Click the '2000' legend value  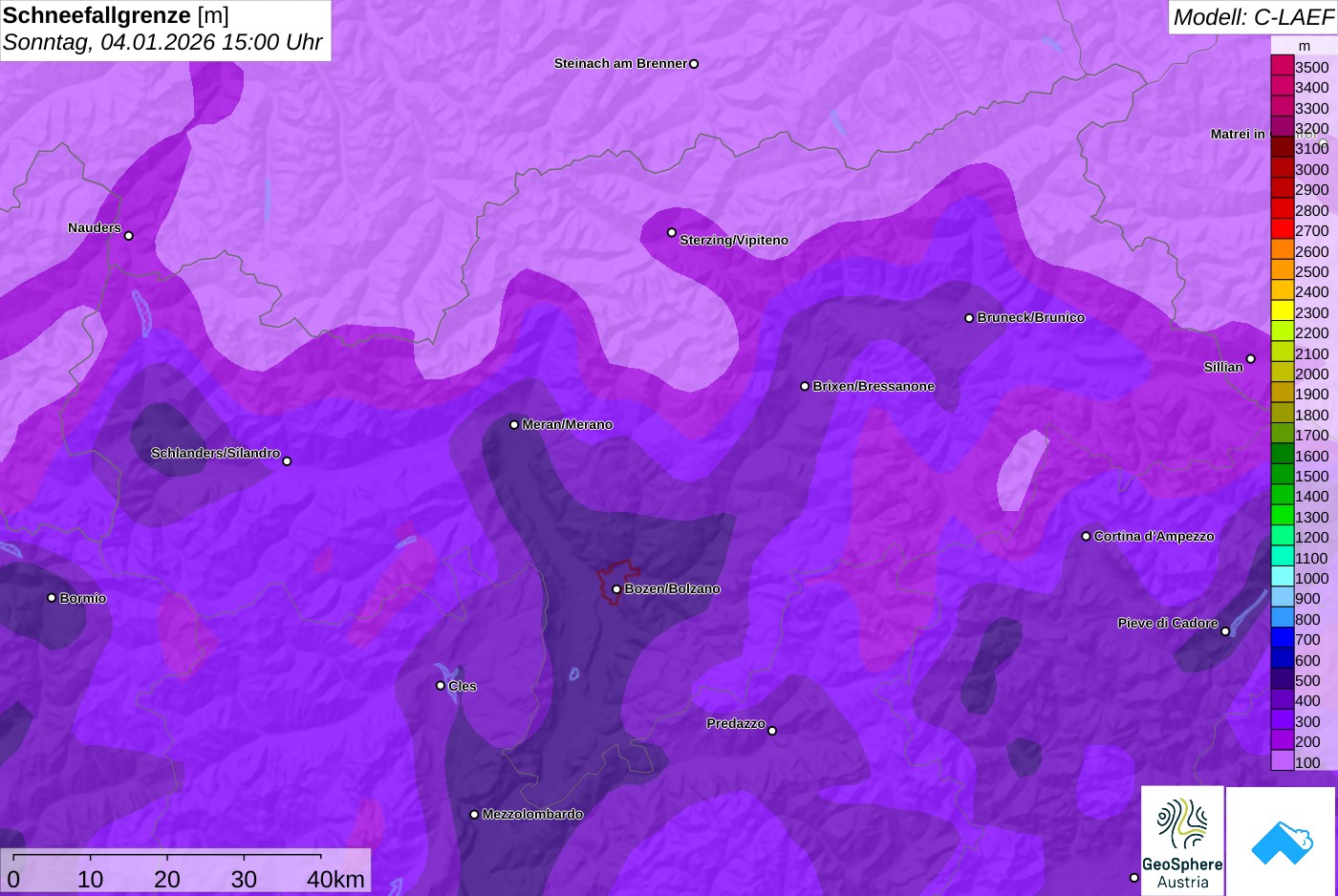click(x=1311, y=373)
